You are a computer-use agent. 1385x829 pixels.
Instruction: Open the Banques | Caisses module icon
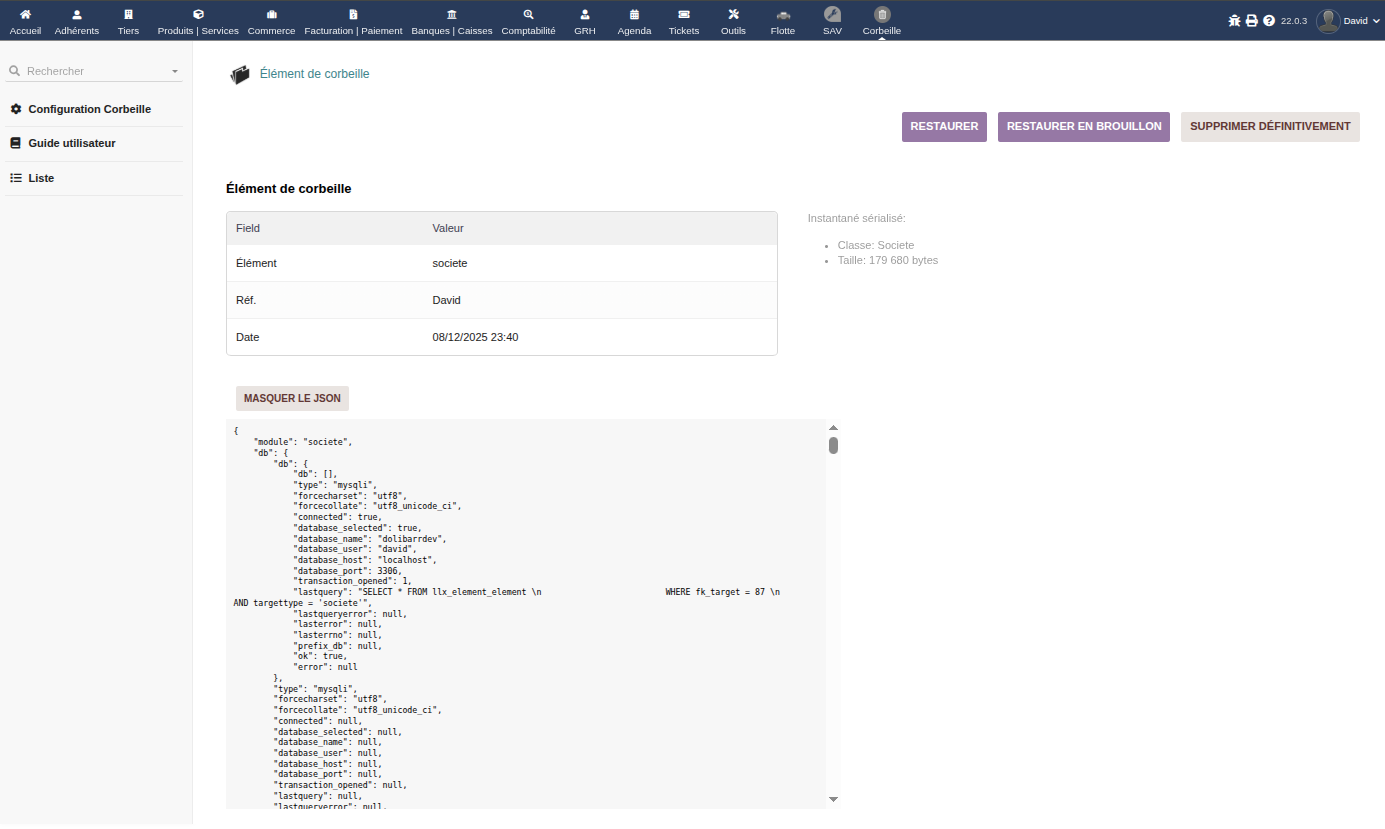coord(452,15)
